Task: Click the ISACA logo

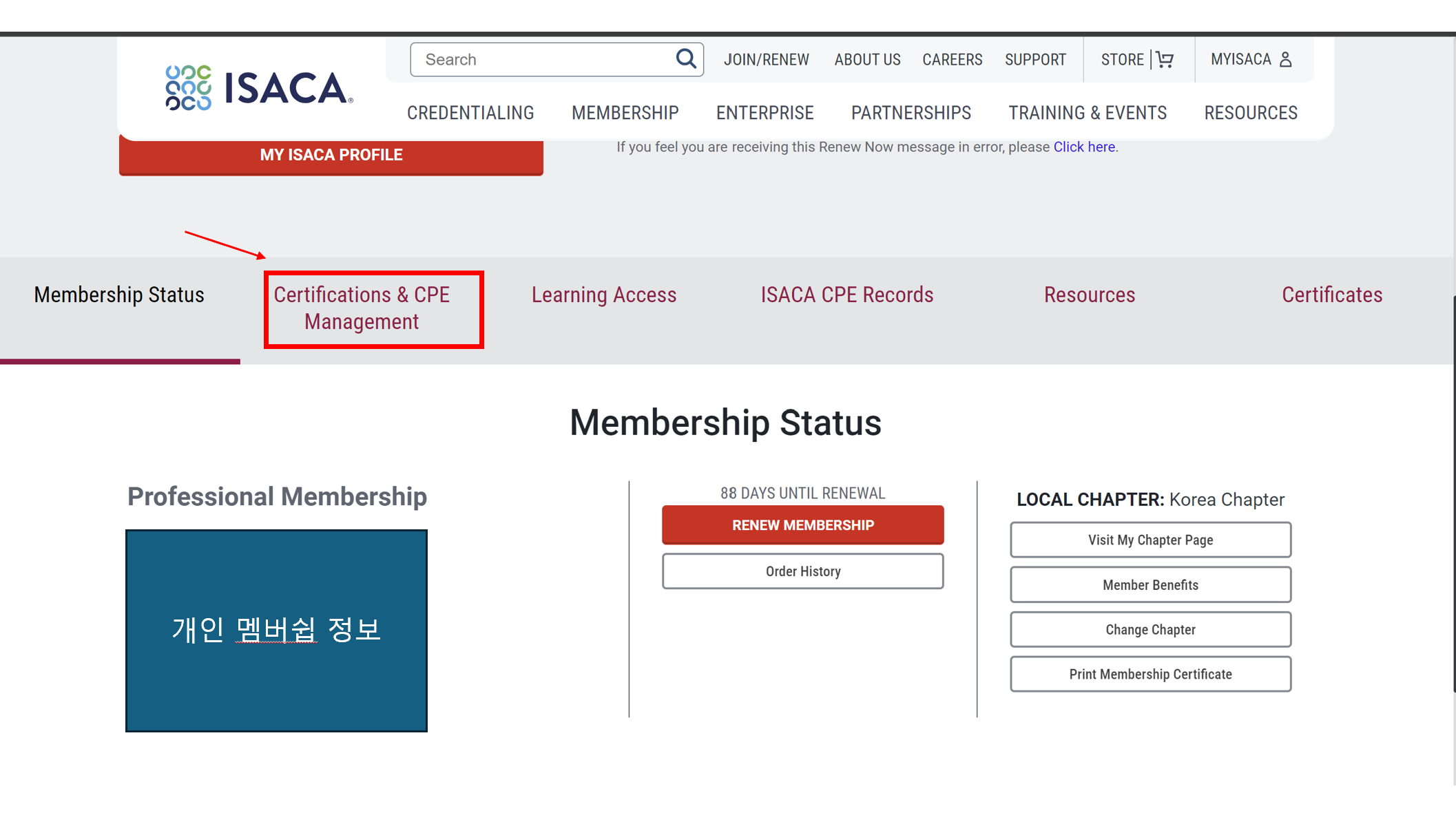Action: coord(259,88)
